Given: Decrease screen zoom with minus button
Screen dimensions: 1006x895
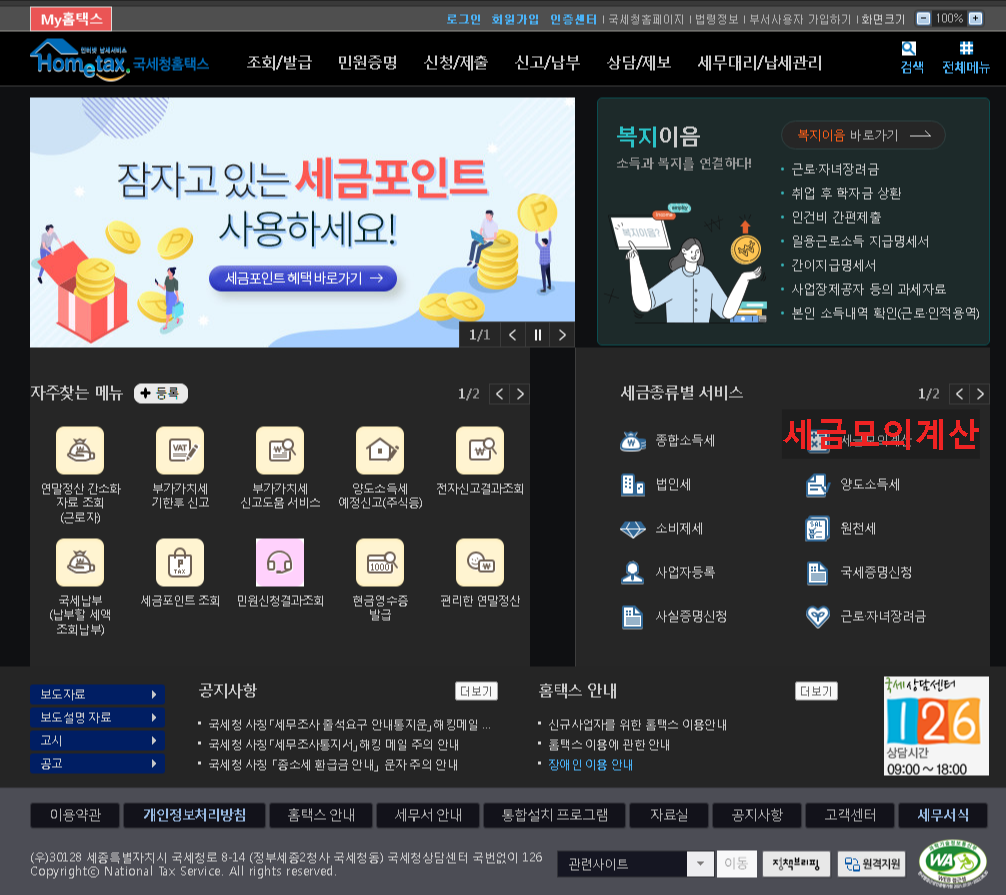Looking at the screenshot, I should pos(923,19).
